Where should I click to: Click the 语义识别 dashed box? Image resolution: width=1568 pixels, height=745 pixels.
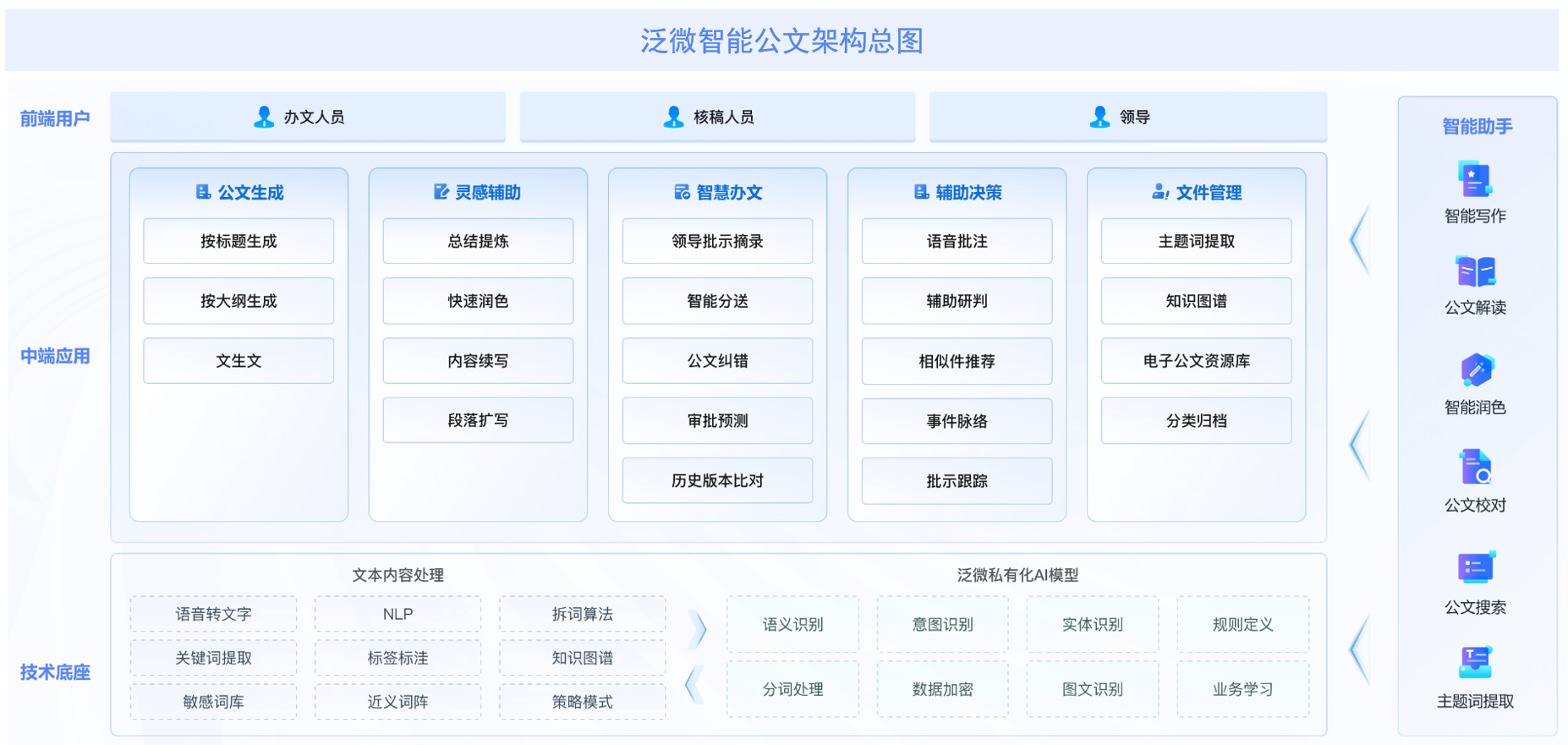click(x=792, y=624)
